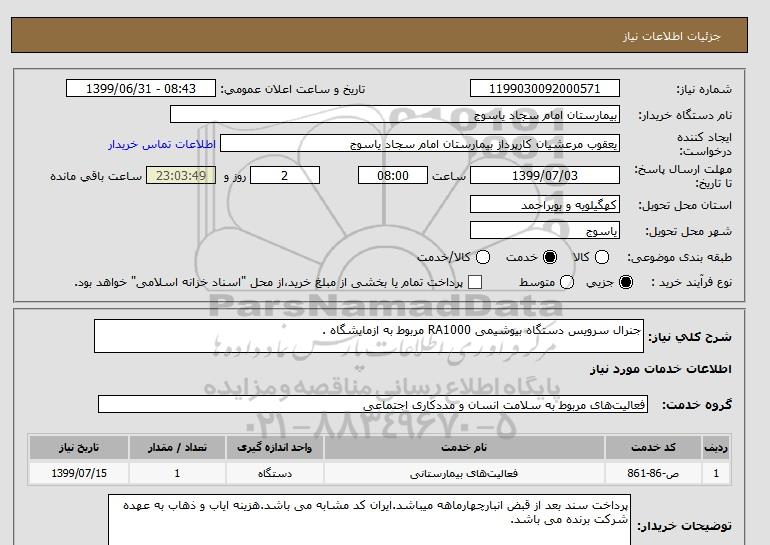Click the deadline date field 1399/07/03
The image size is (770, 545).
[x=545, y=175]
